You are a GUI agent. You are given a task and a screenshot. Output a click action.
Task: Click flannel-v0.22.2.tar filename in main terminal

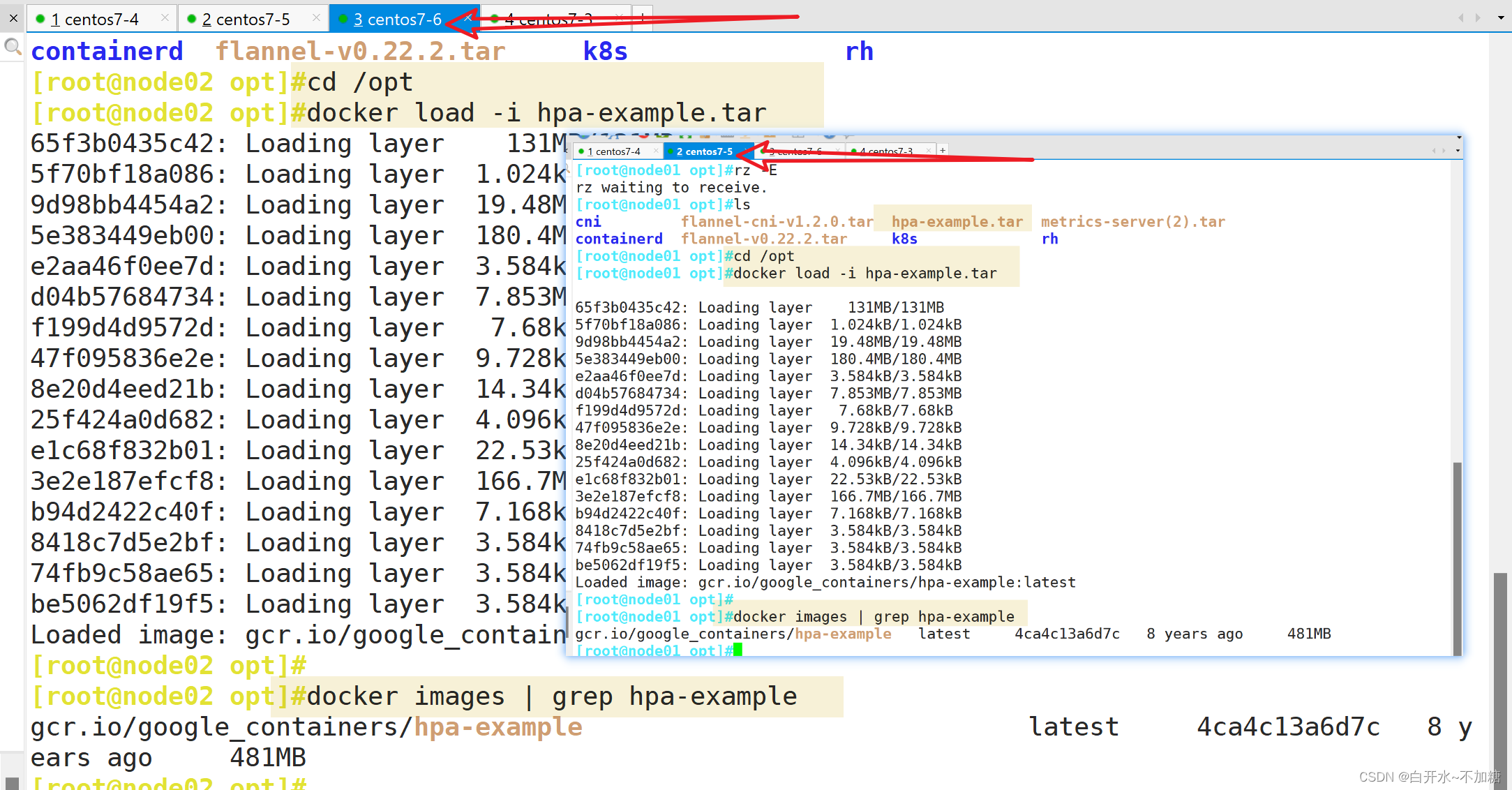point(360,51)
